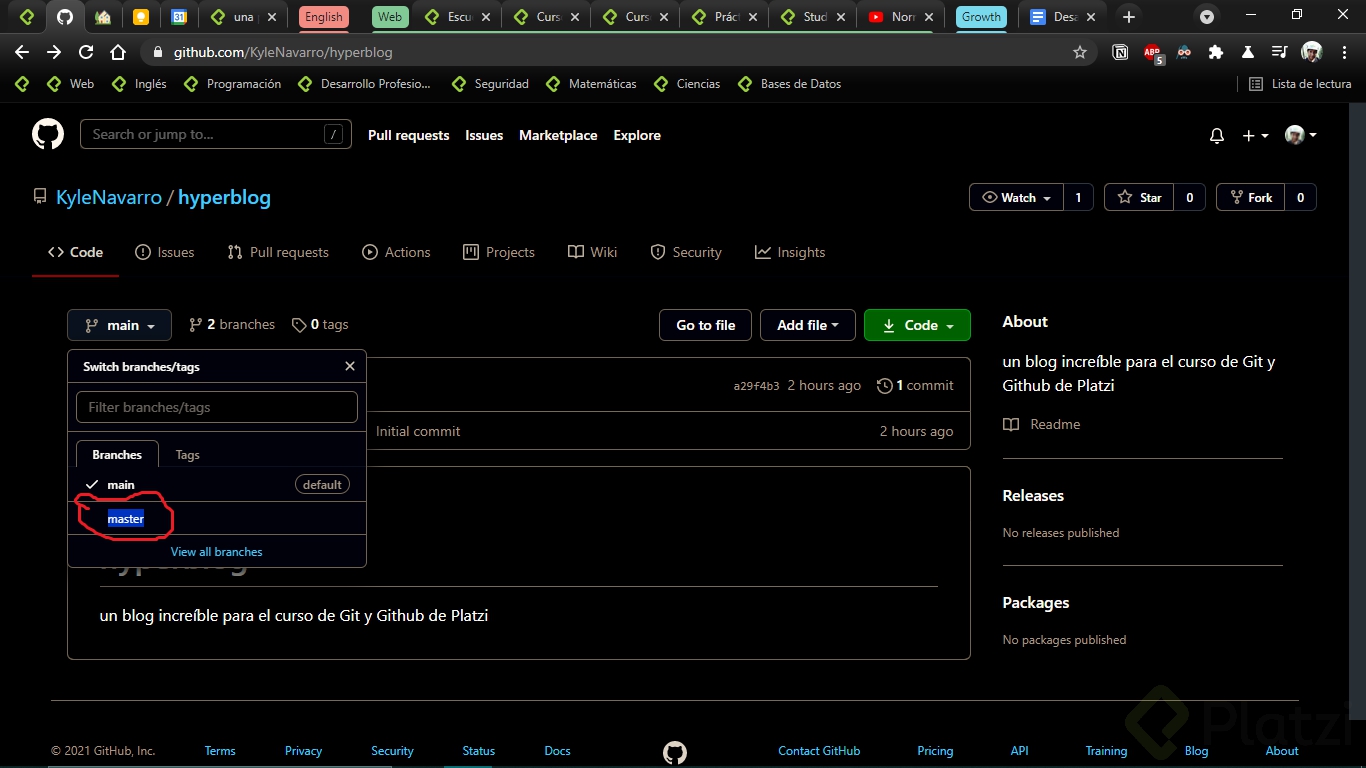Open the Watch dropdown
Image resolution: width=1366 pixels, height=768 pixels.
click(1017, 197)
